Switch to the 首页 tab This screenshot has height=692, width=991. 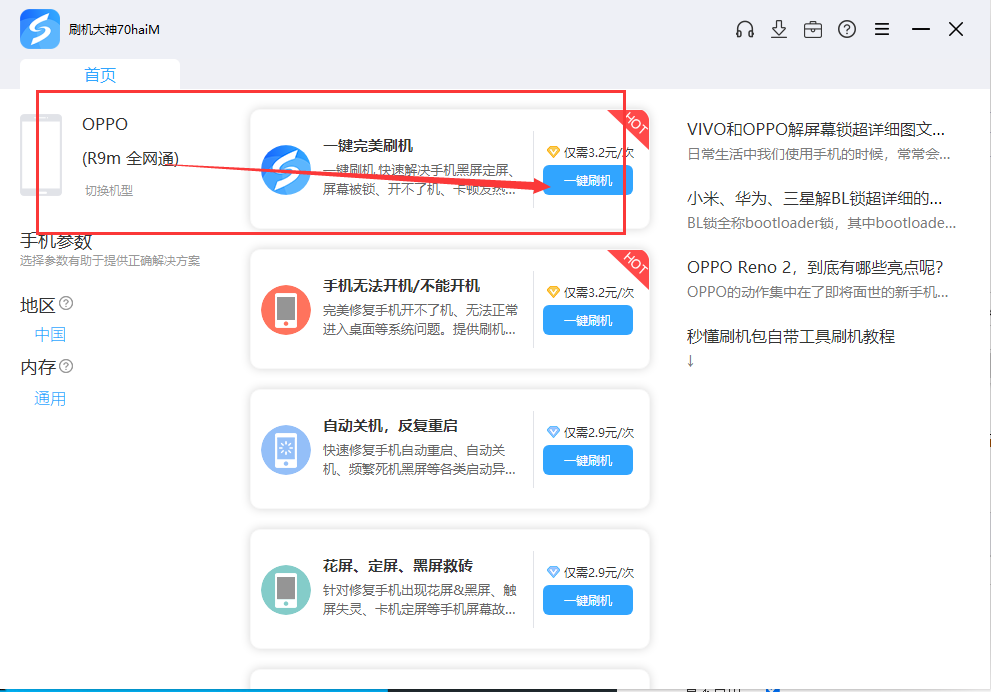pos(100,74)
